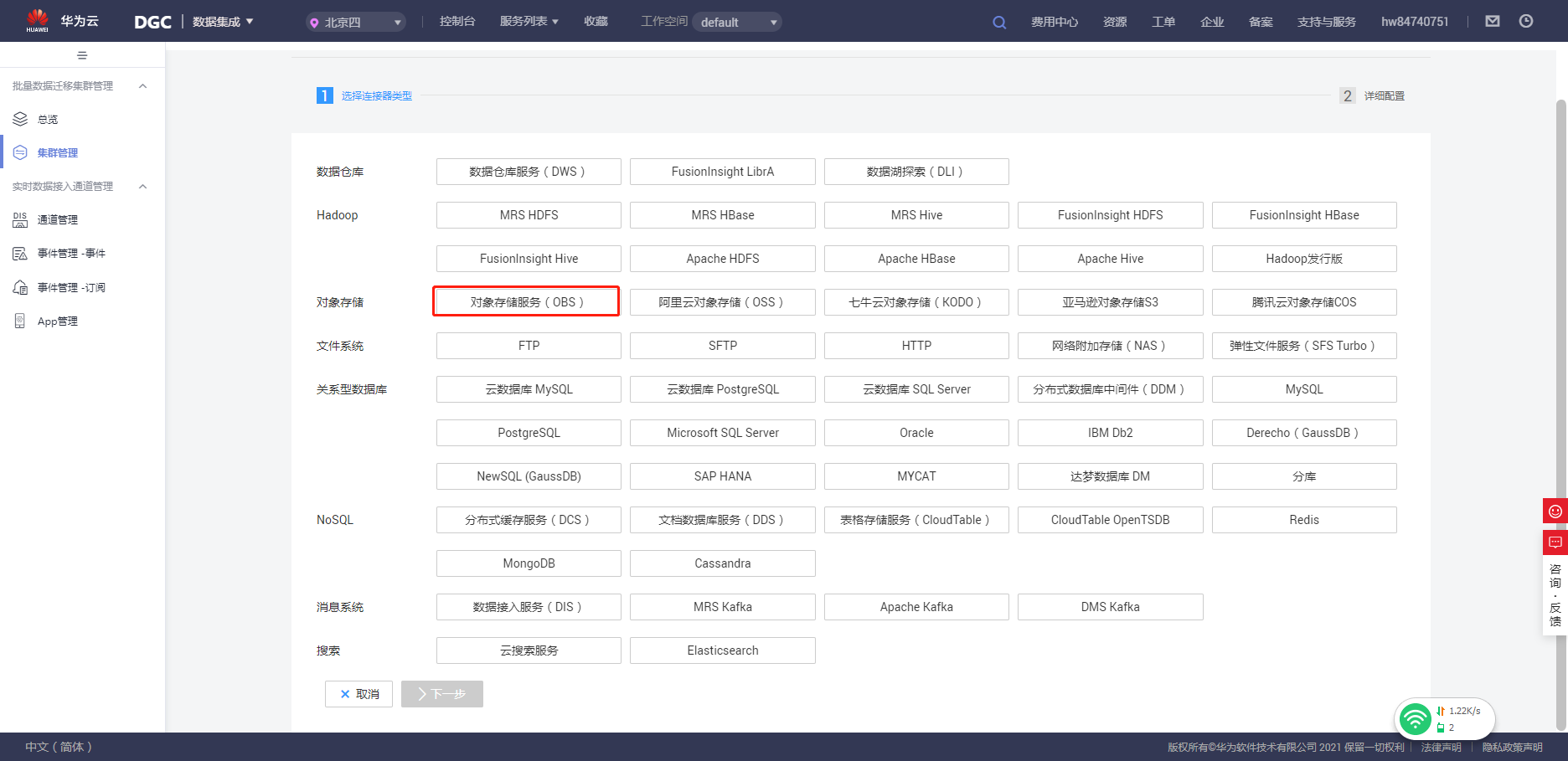This screenshot has height=761, width=1568.
Task: Select the Oracle connector
Action: tap(916, 433)
